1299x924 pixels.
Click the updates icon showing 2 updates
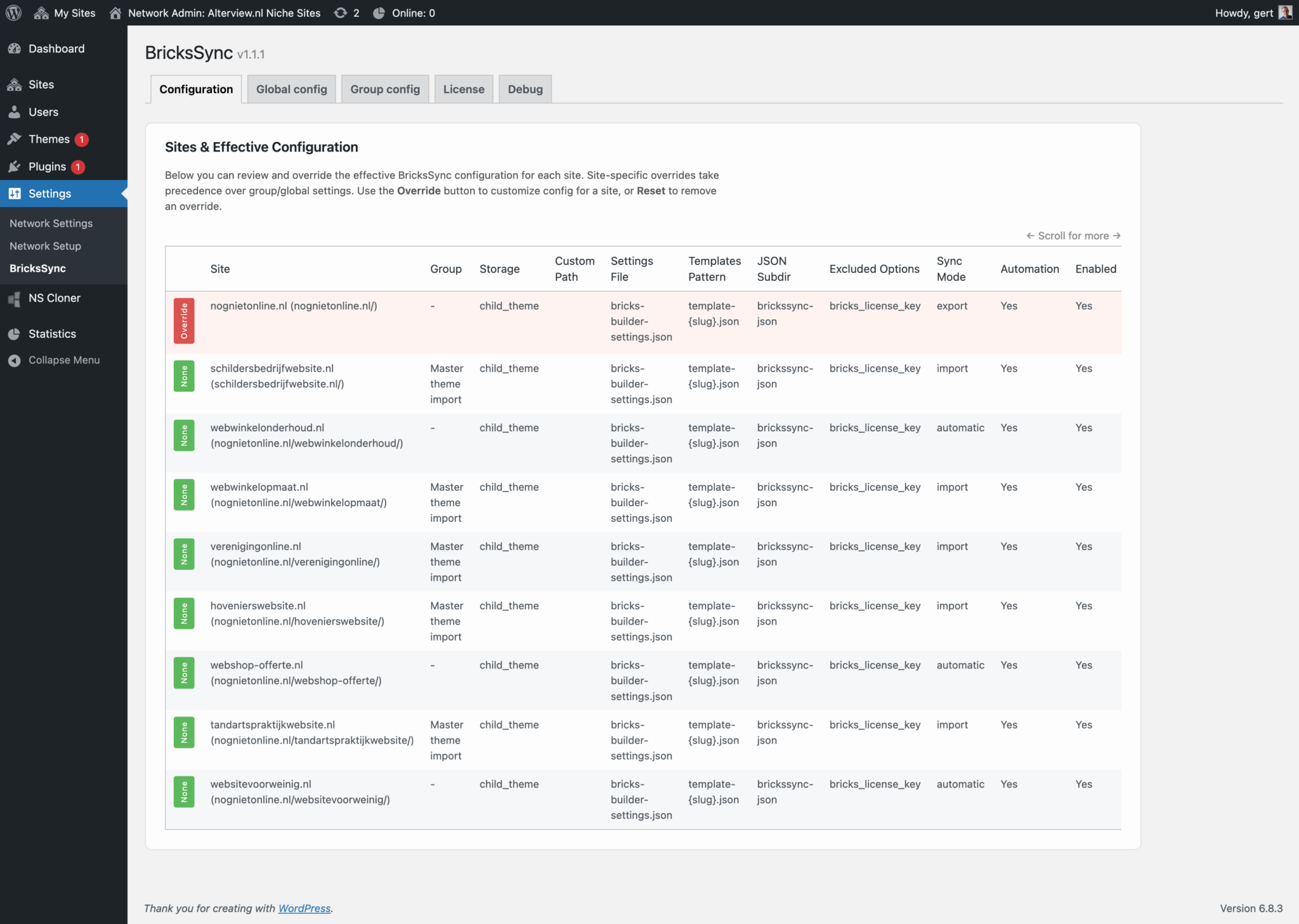point(346,13)
